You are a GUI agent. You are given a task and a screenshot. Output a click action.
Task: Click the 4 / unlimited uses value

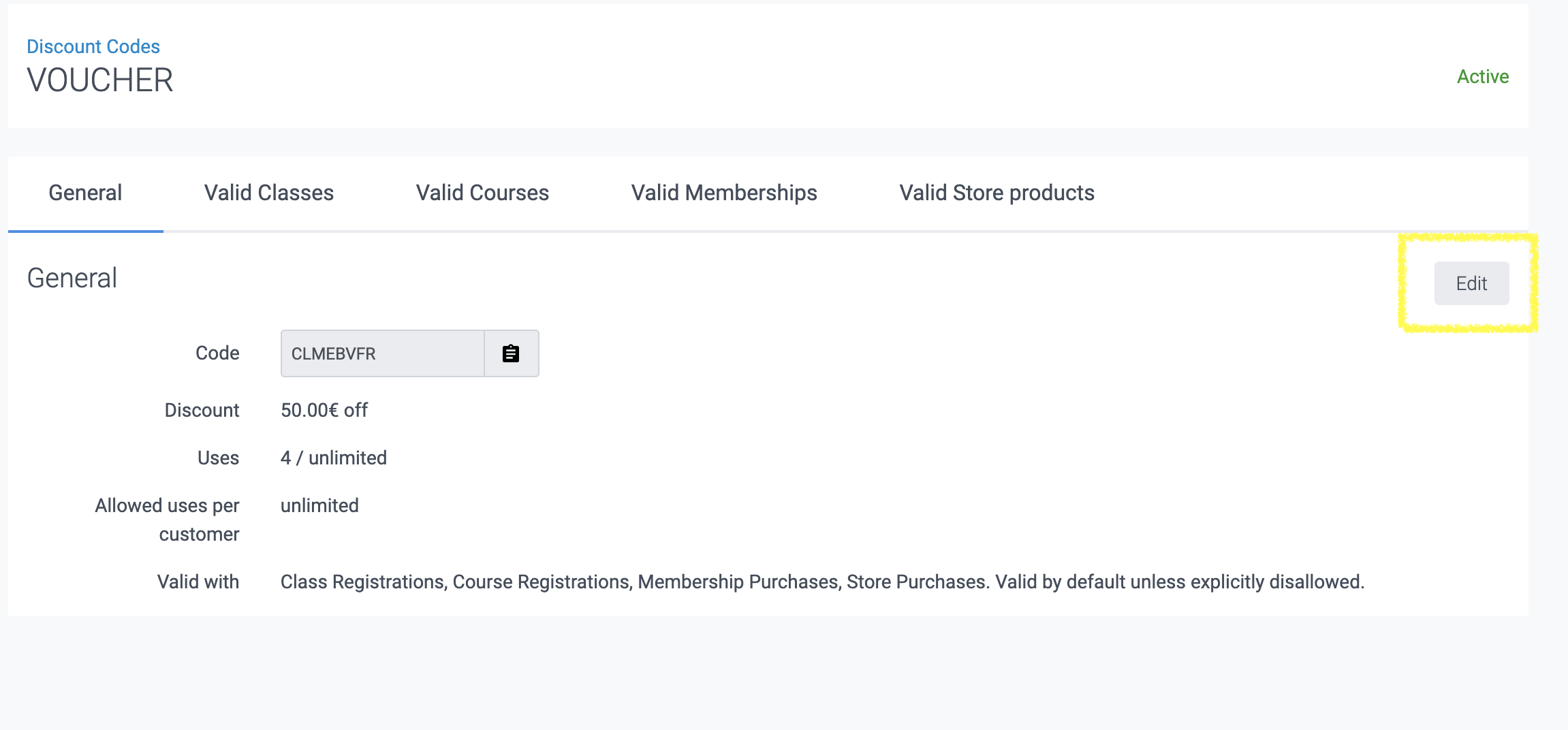coord(334,458)
